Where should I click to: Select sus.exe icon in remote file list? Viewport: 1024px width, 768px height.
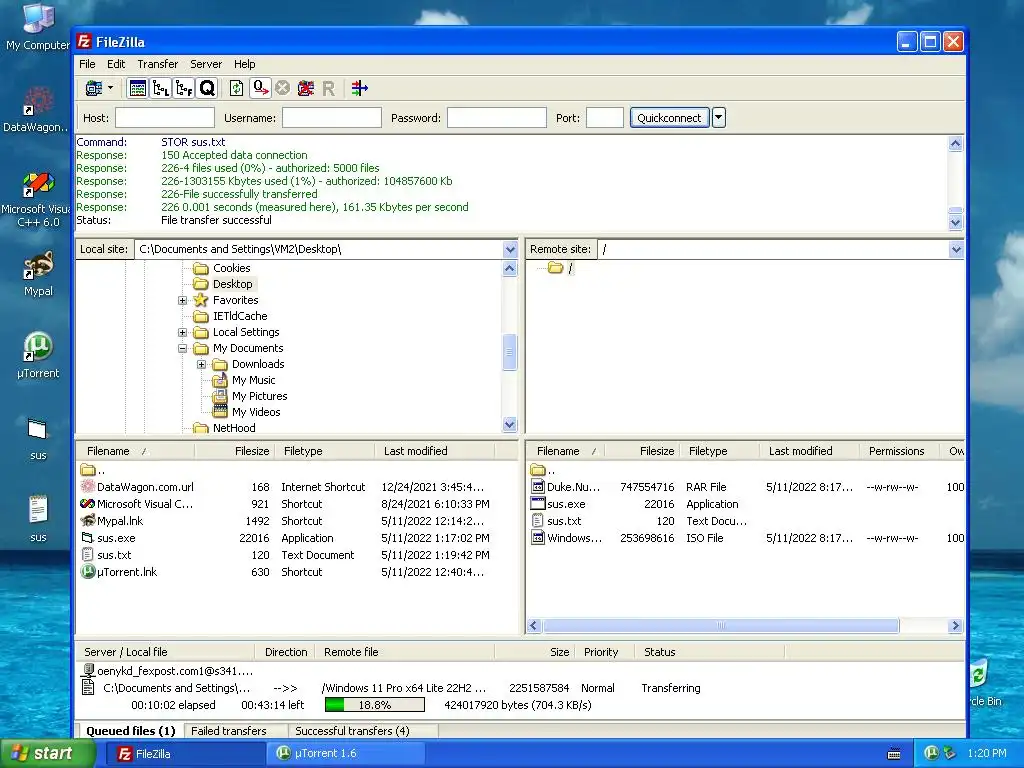(537, 504)
